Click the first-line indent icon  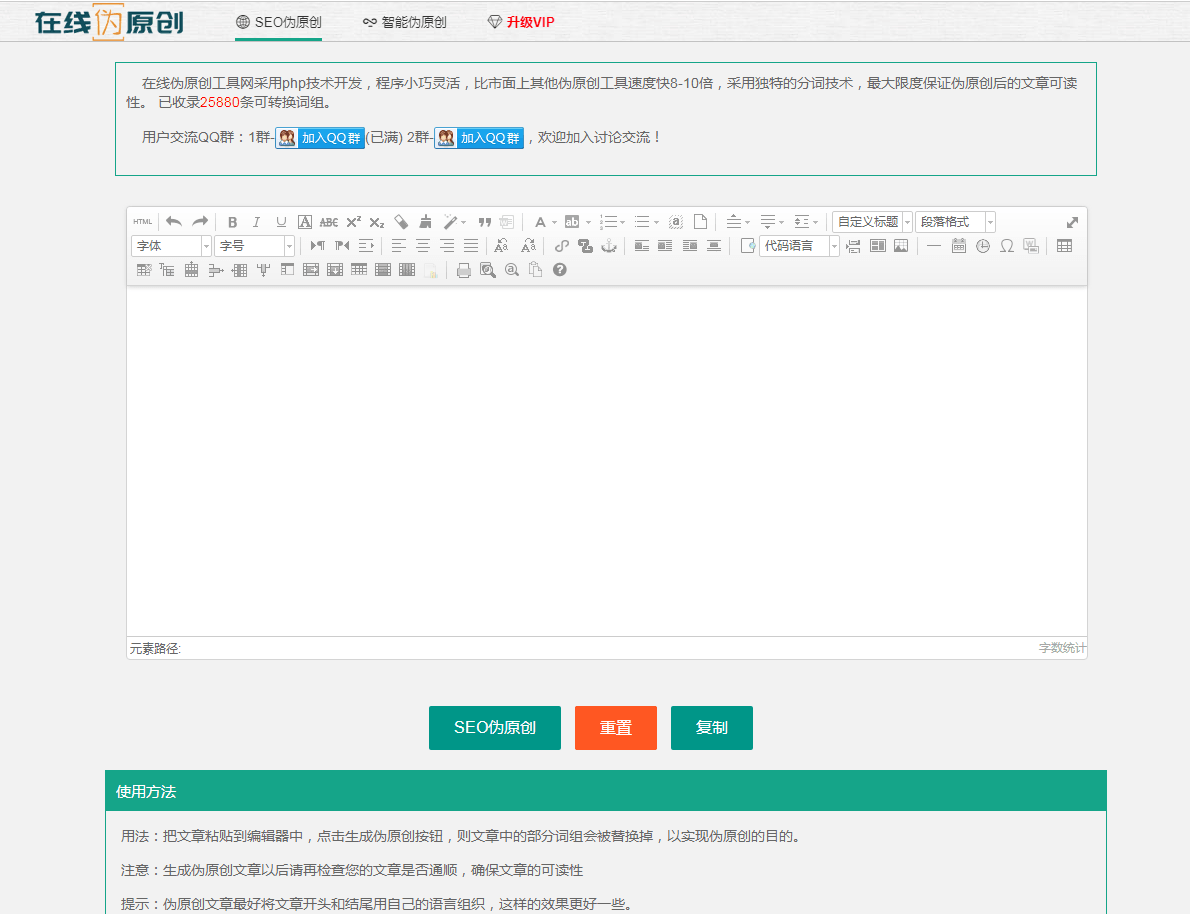pos(366,246)
